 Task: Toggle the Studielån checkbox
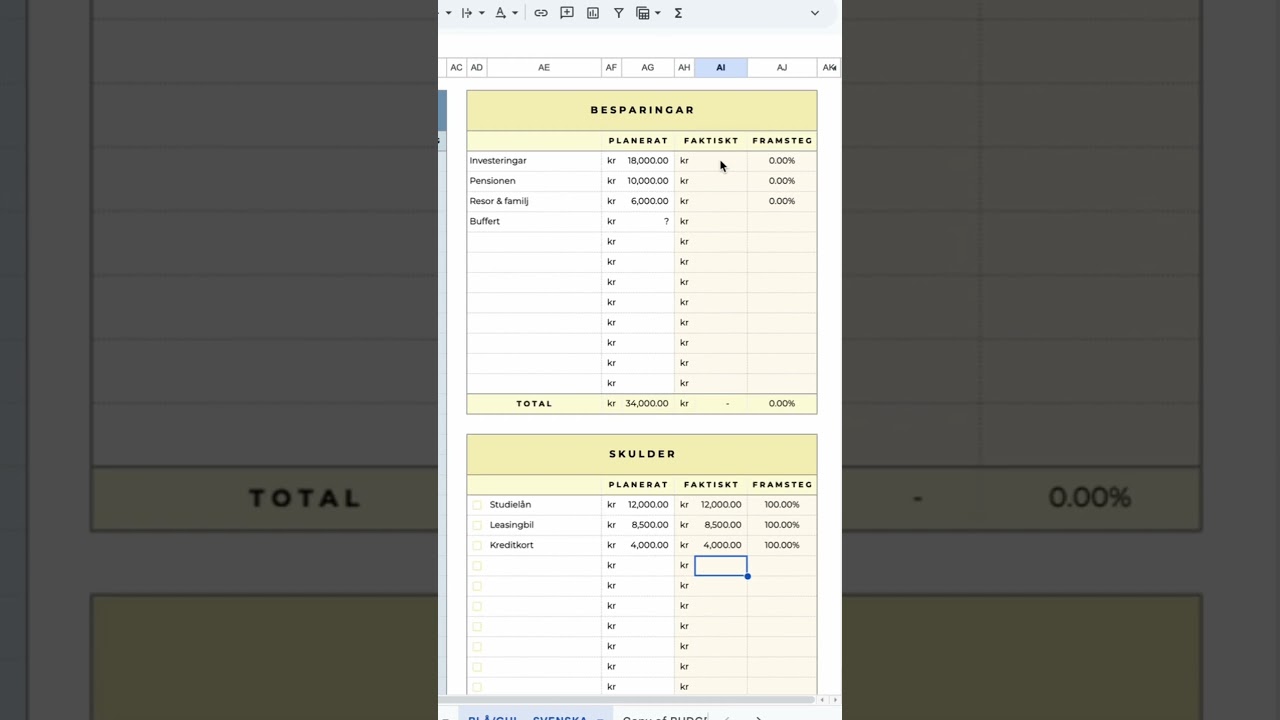coord(477,505)
